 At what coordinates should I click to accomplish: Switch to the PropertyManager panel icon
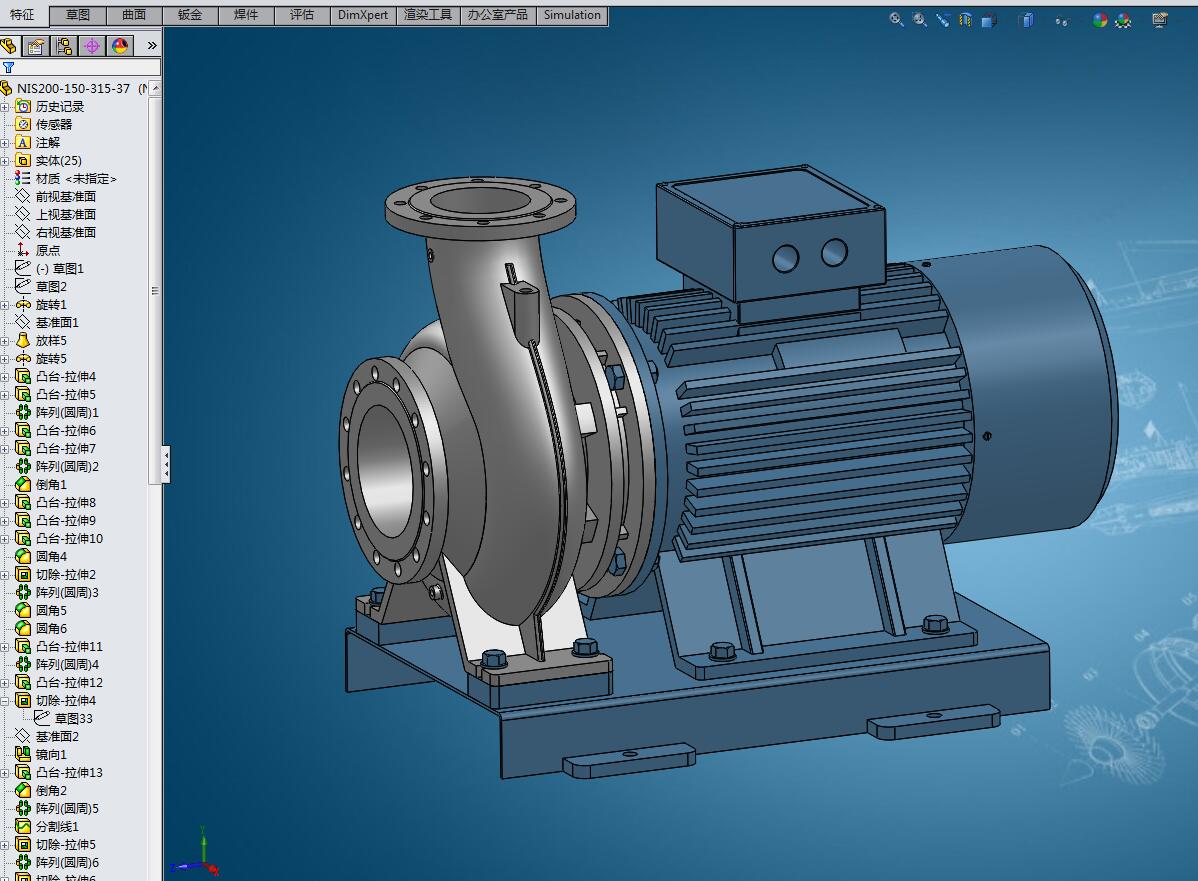click(36, 46)
